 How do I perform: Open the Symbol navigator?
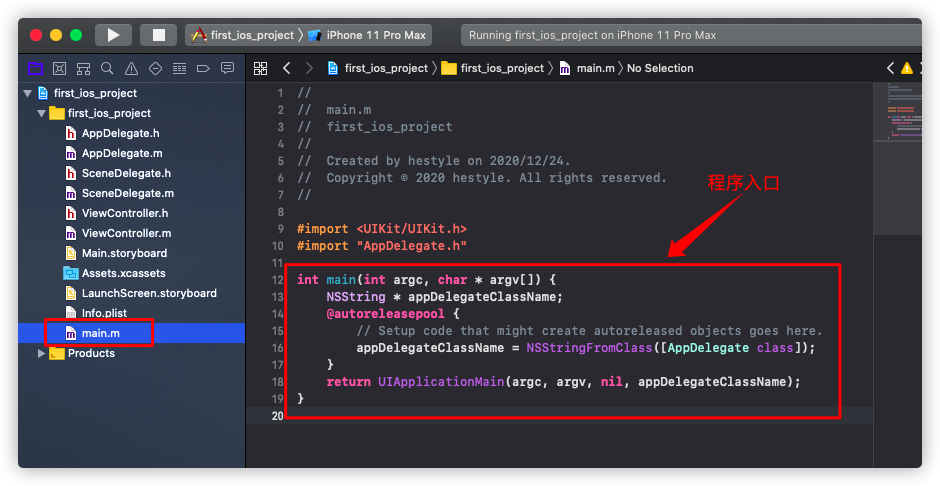click(x=83, y=68)
